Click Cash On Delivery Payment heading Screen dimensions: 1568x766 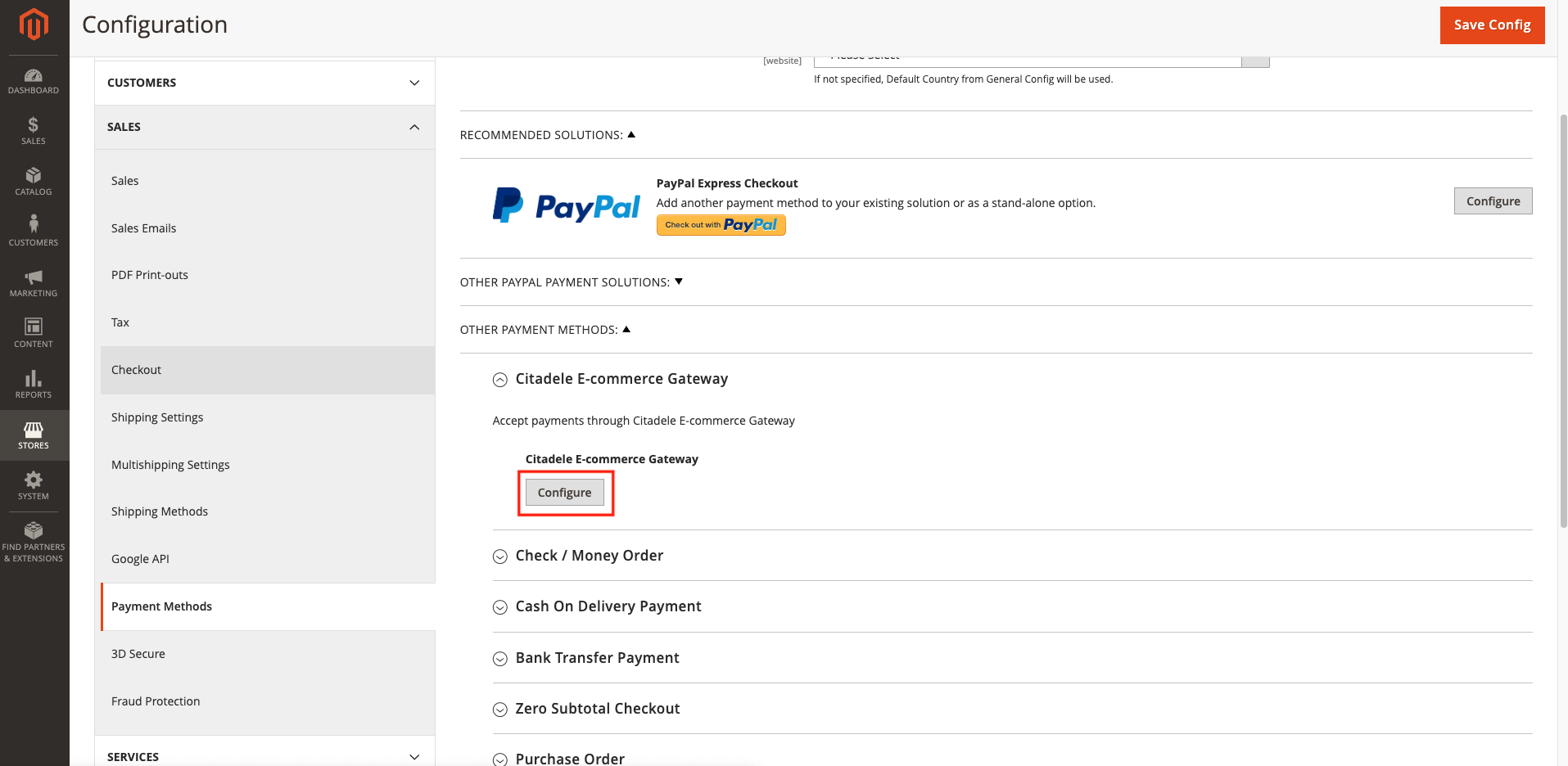[608, 606]
